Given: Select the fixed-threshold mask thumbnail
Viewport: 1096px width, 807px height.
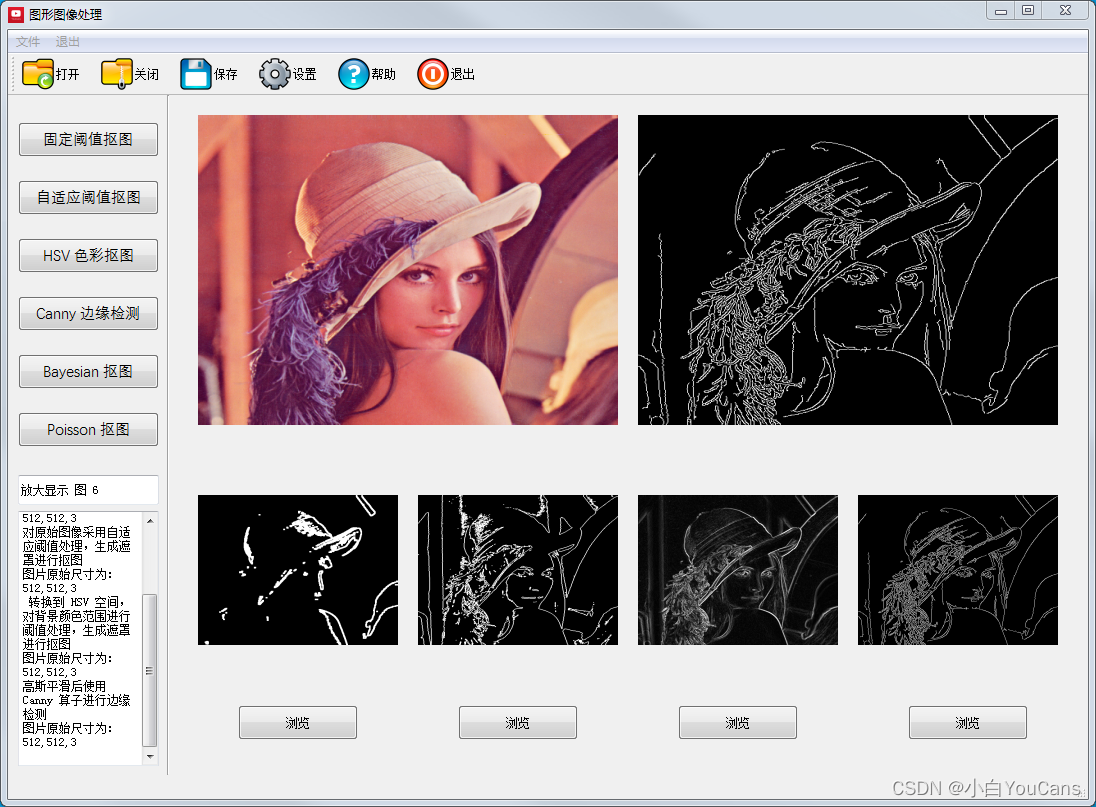Looking at the screenshot, I should [x=298, y=570].
